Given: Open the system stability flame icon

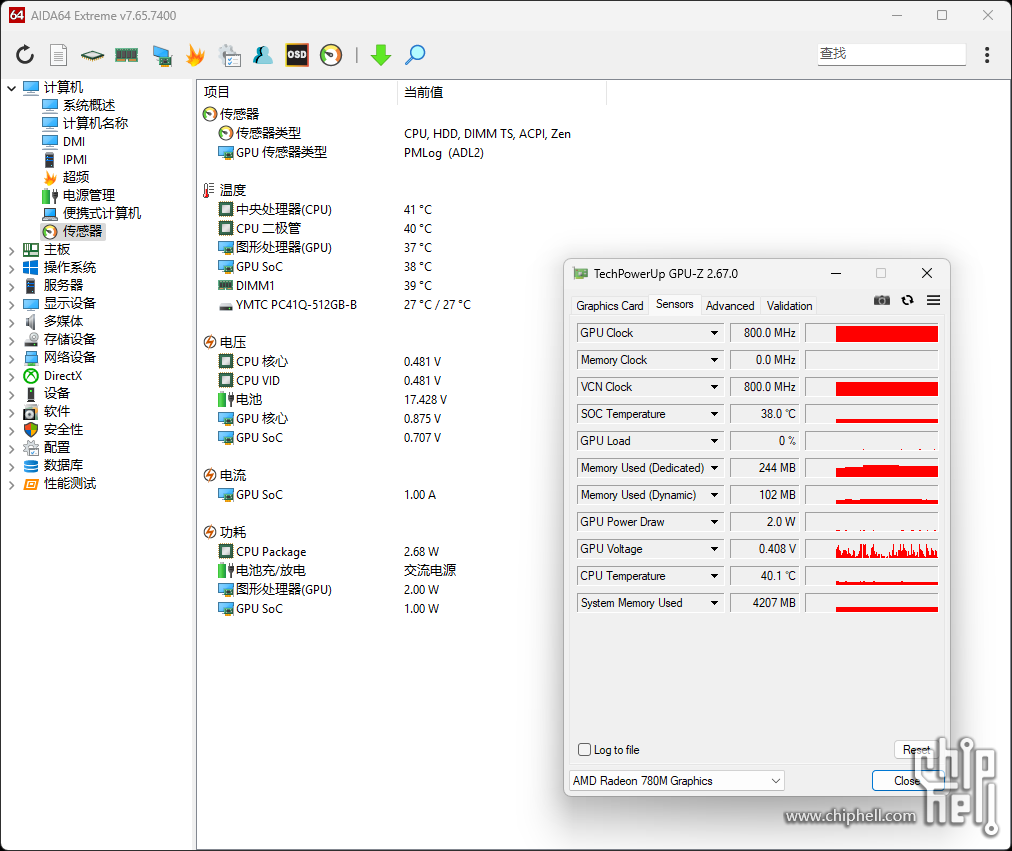Looking at the screenshot, I should click(x=195, y=55).
